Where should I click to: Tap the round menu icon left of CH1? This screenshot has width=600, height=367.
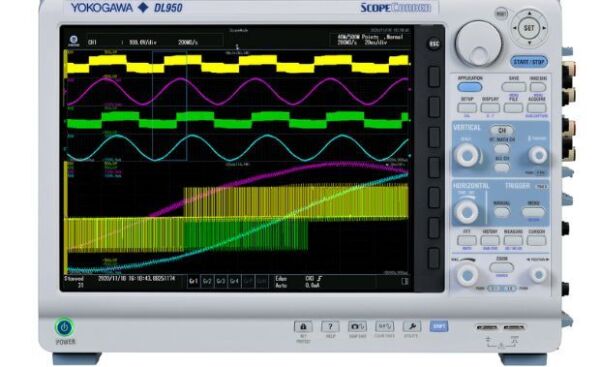click(73, 40)
